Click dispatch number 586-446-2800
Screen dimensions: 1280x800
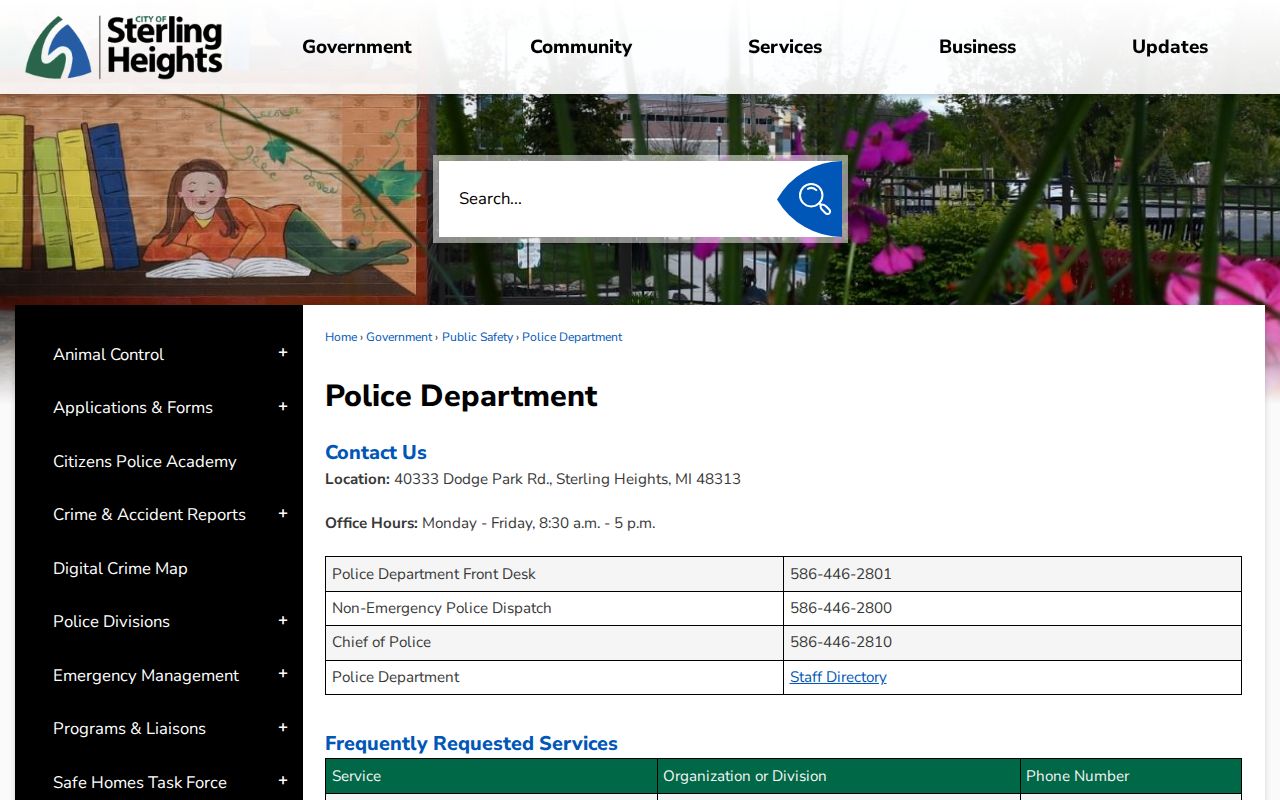click(841, 608)
